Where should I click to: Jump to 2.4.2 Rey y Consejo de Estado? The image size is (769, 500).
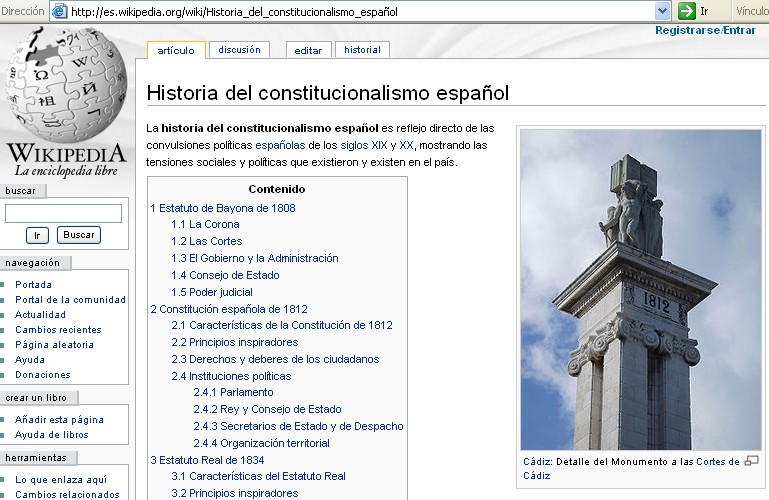click(x=267, y=409)
